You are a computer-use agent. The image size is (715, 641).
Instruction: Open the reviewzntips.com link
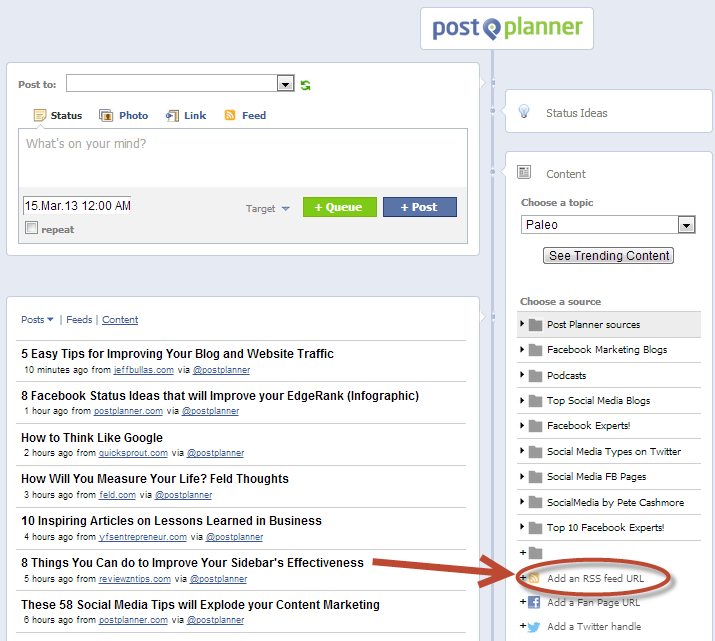[x=135, y=579]
